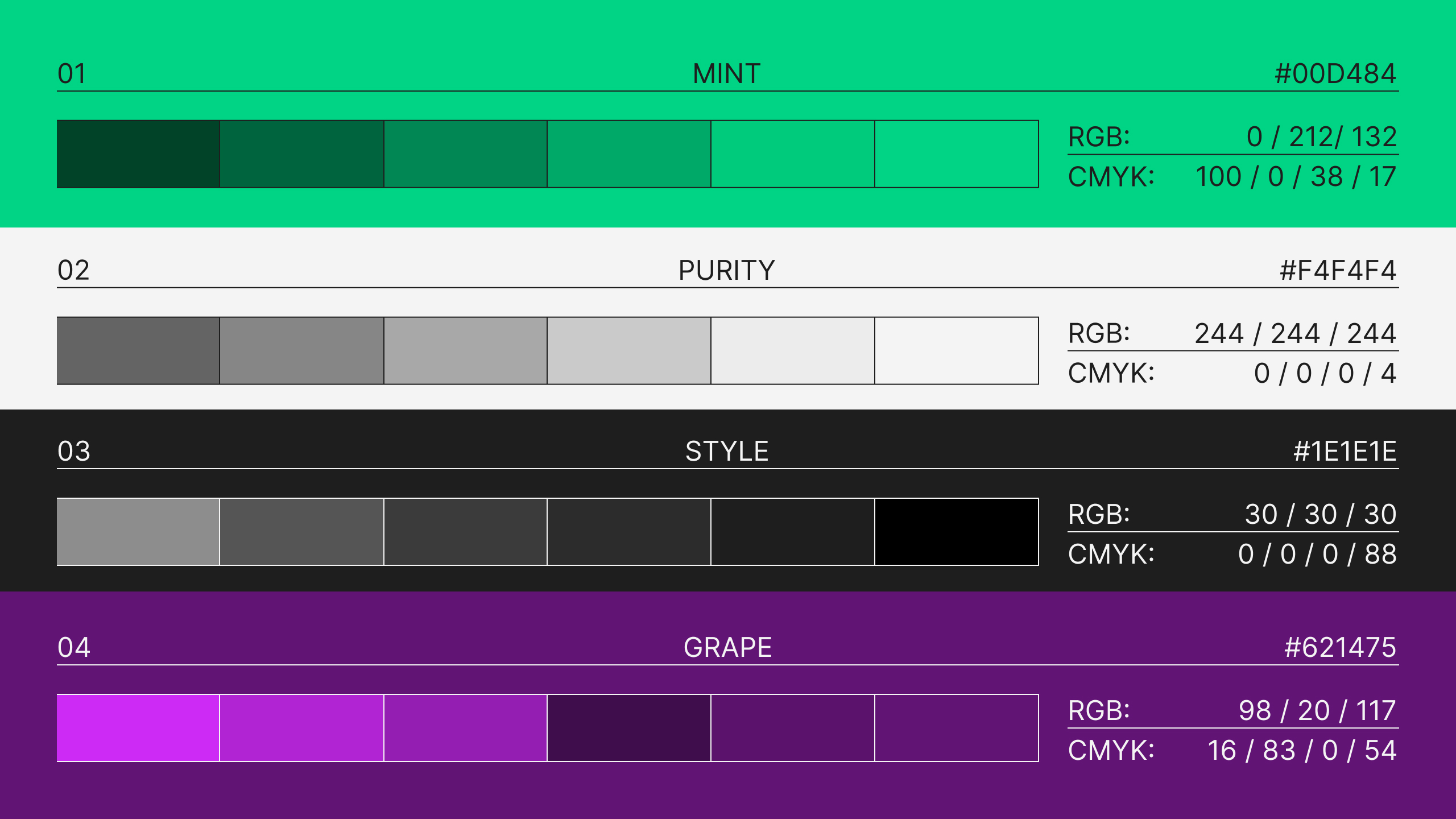Select the #00D484 hex code text
1456x819 pixels.
(1335, 74)
